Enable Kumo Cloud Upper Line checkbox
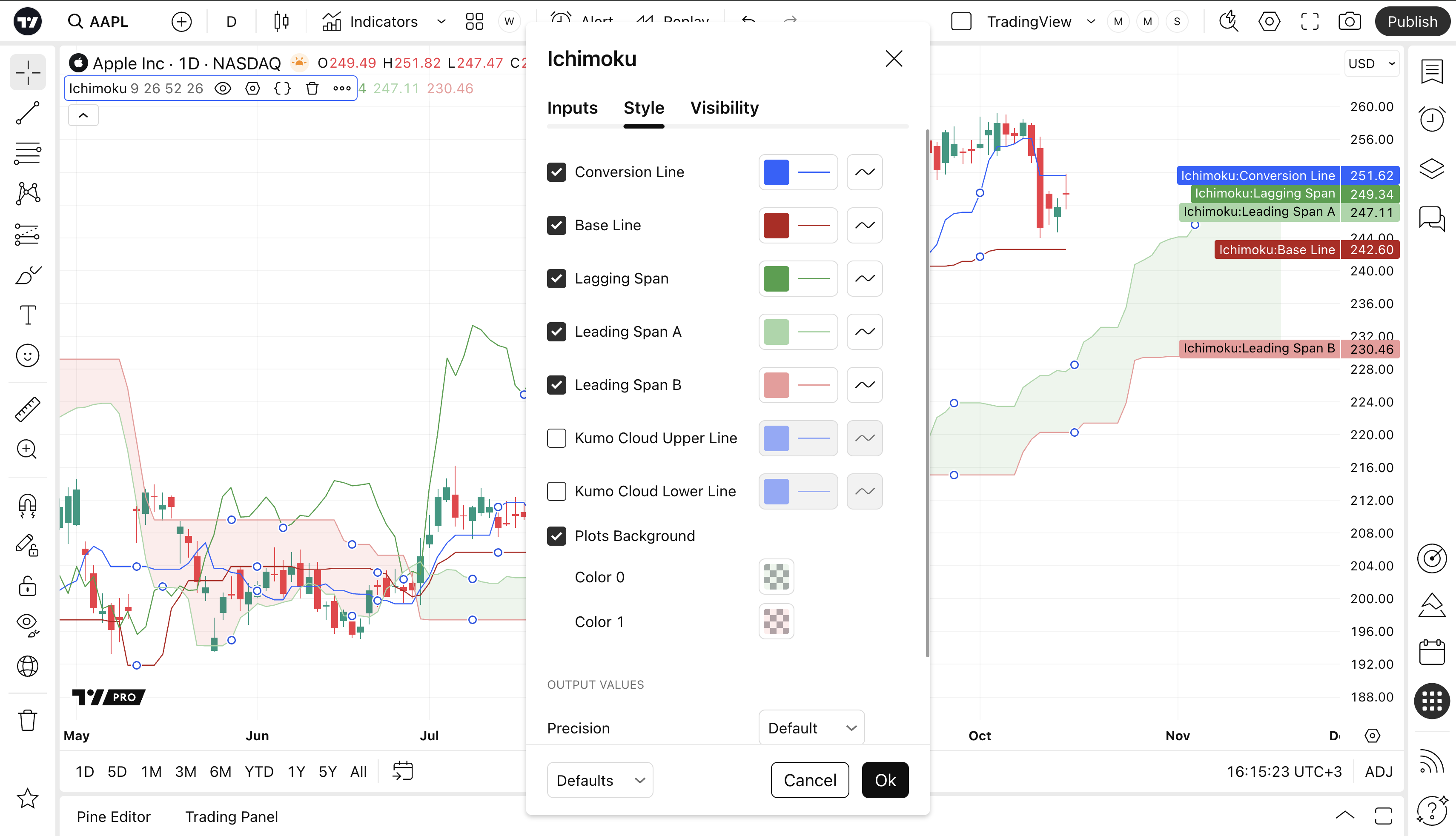The image size is (1456, 836). coord(556,438)
